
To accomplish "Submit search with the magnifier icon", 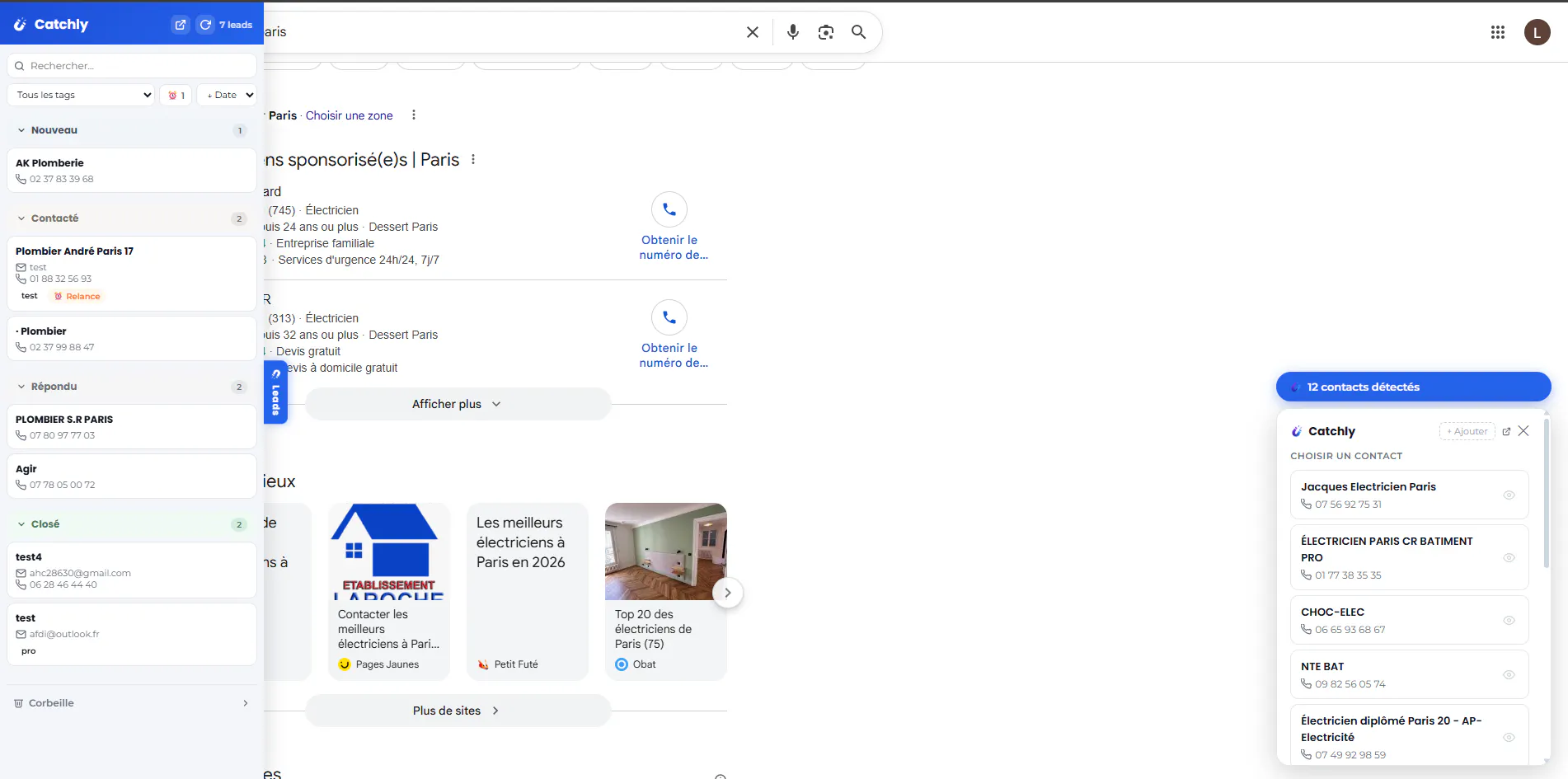I will click(x=858, y=32).
